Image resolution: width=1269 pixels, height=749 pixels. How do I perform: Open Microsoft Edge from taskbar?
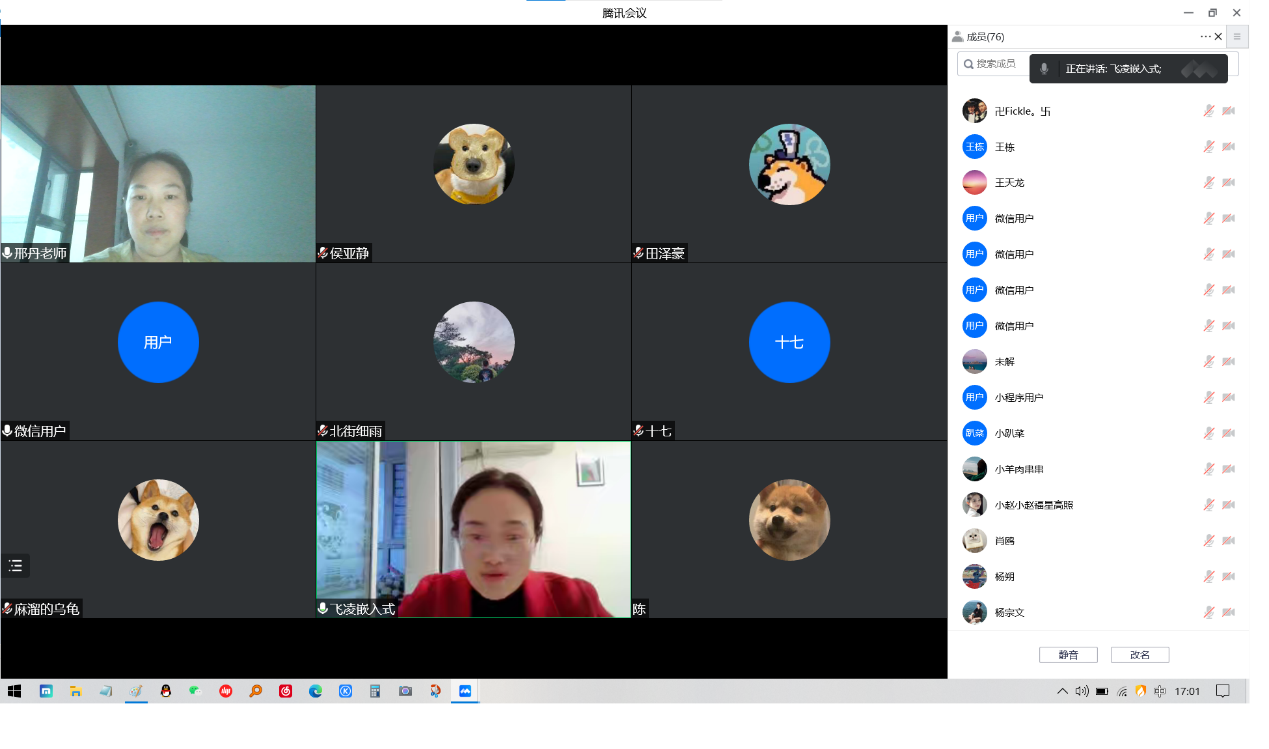316,691
